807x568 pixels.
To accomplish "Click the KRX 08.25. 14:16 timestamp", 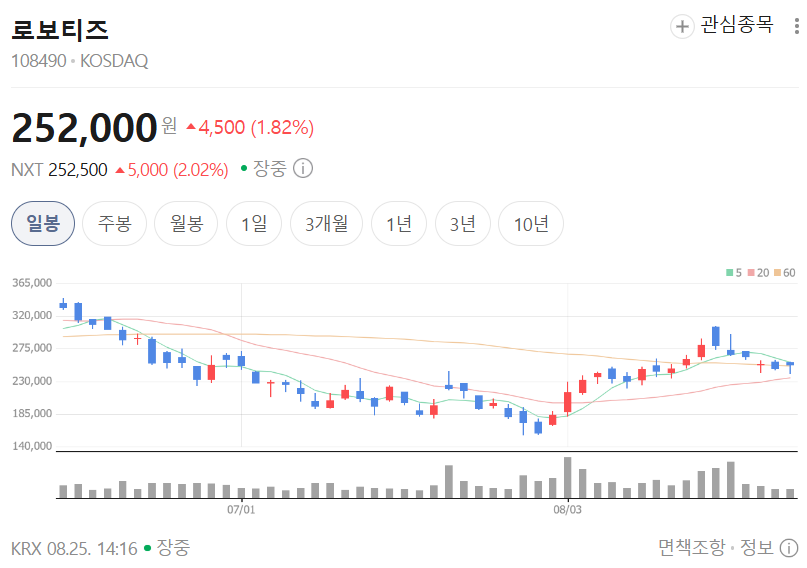I will pos(74,548).
